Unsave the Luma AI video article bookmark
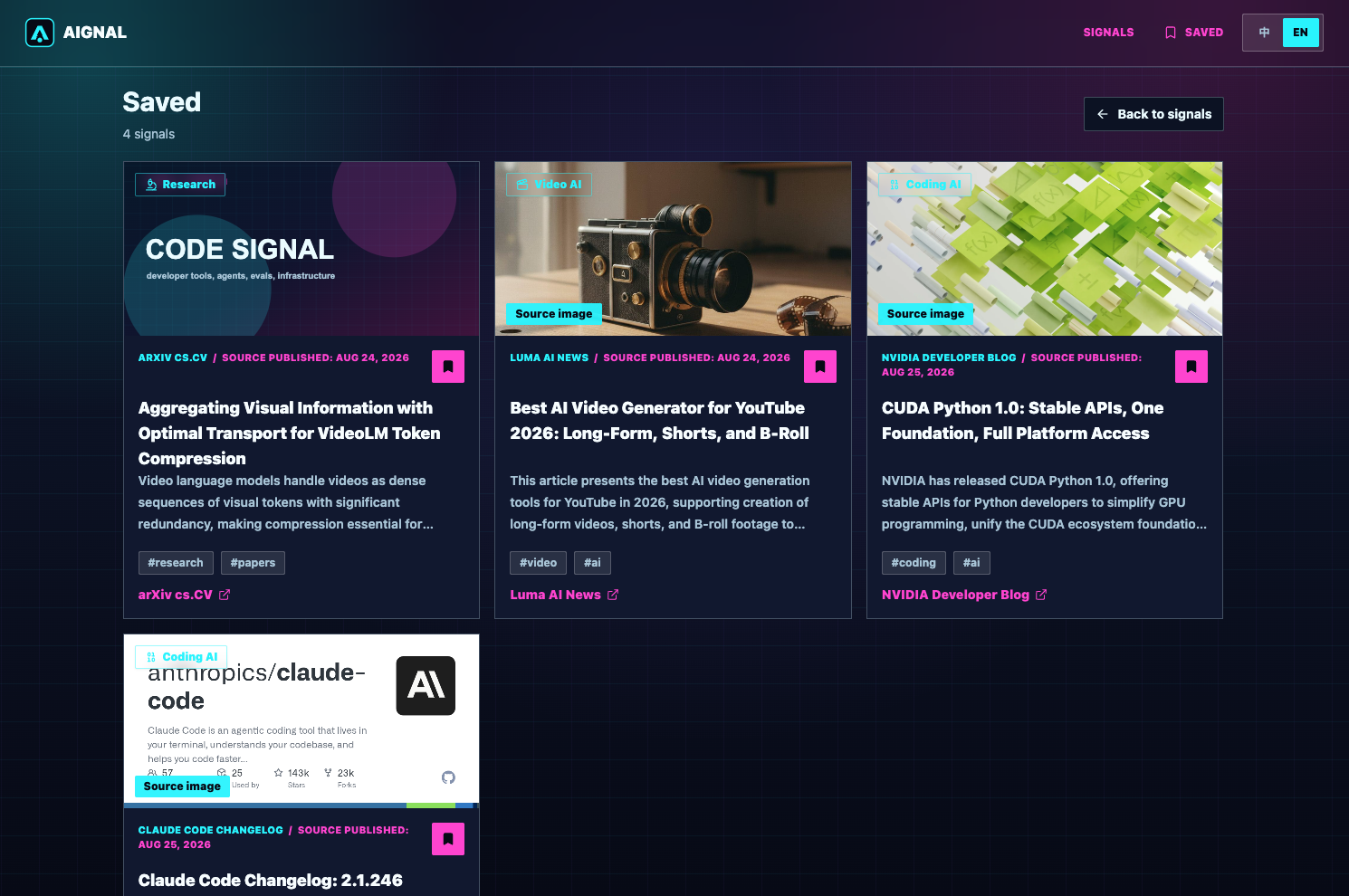 pyautogui.click(x=820, y=367)
